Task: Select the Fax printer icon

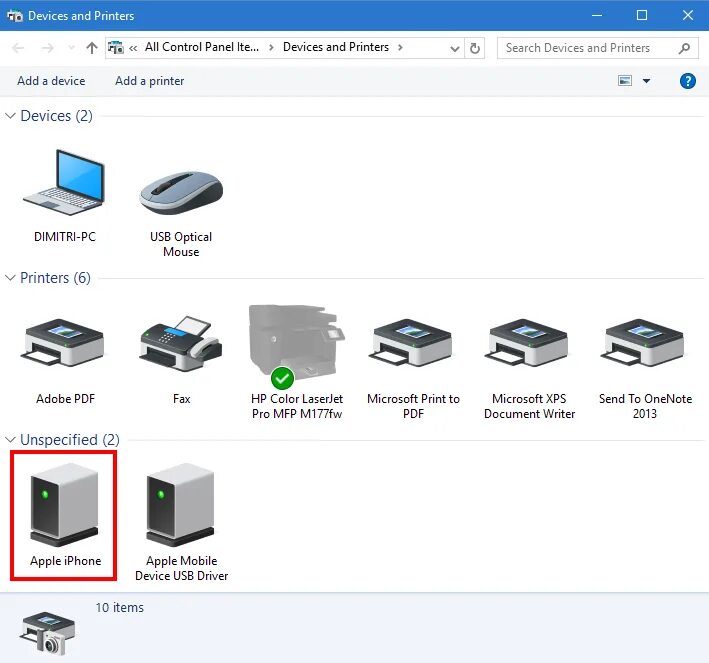Action: coord(181,344)
